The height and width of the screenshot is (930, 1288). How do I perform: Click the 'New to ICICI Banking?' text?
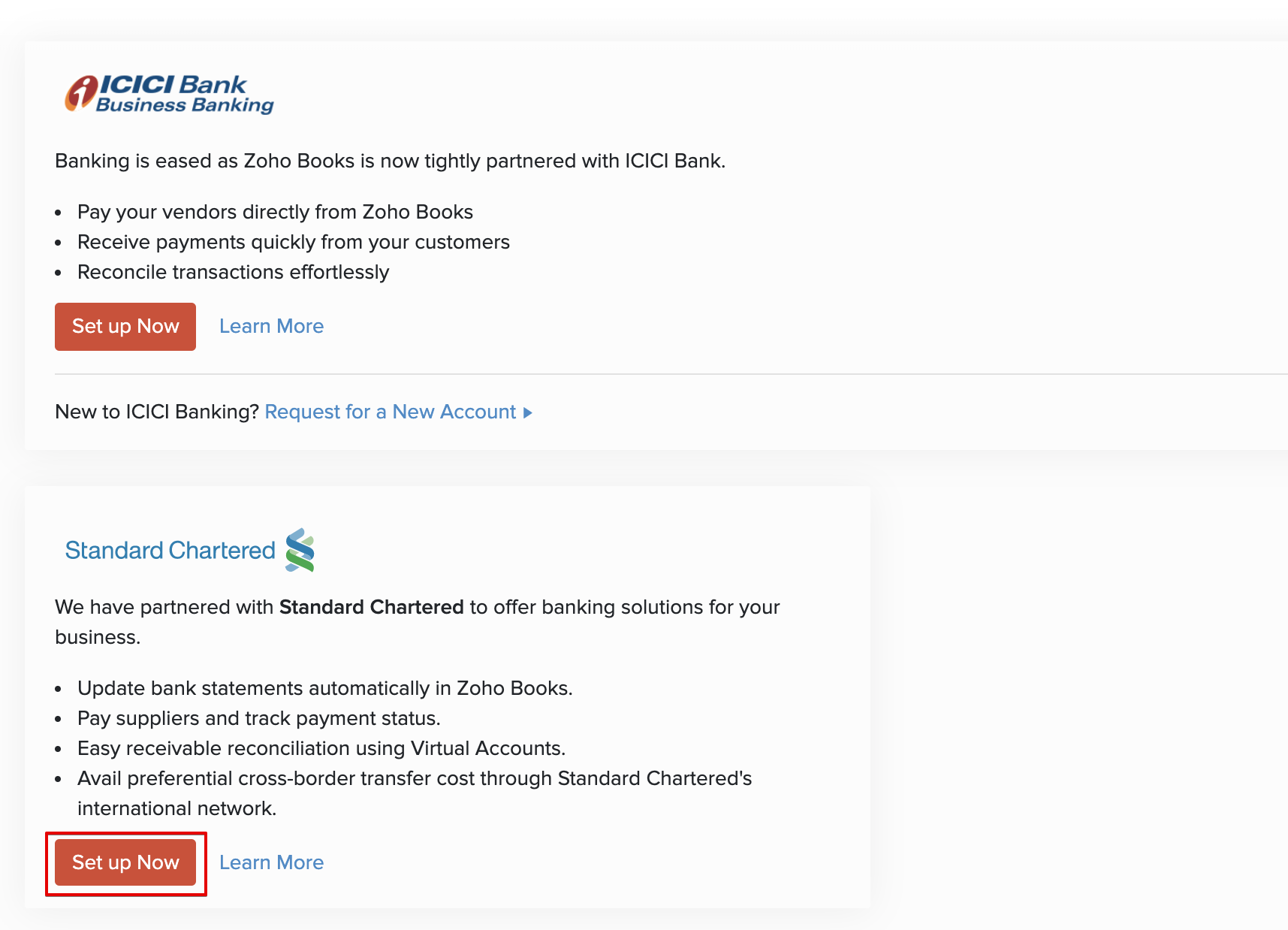pos(157,412)
